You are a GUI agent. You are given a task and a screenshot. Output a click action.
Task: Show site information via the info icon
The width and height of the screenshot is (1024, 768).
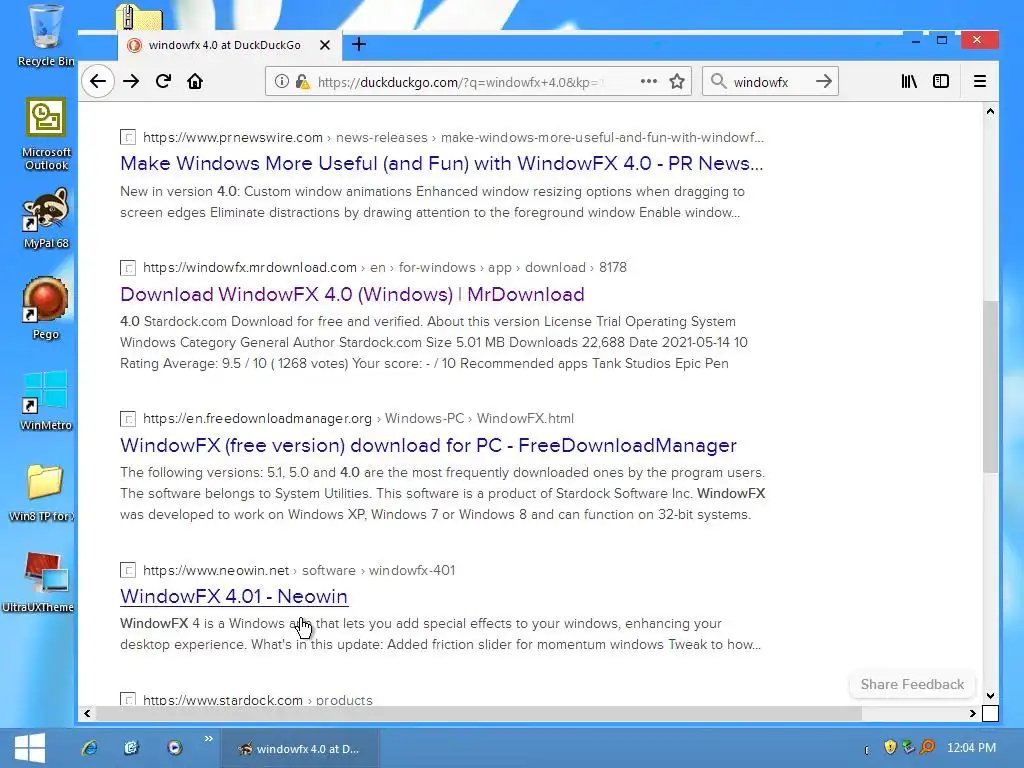pos(281,82)
